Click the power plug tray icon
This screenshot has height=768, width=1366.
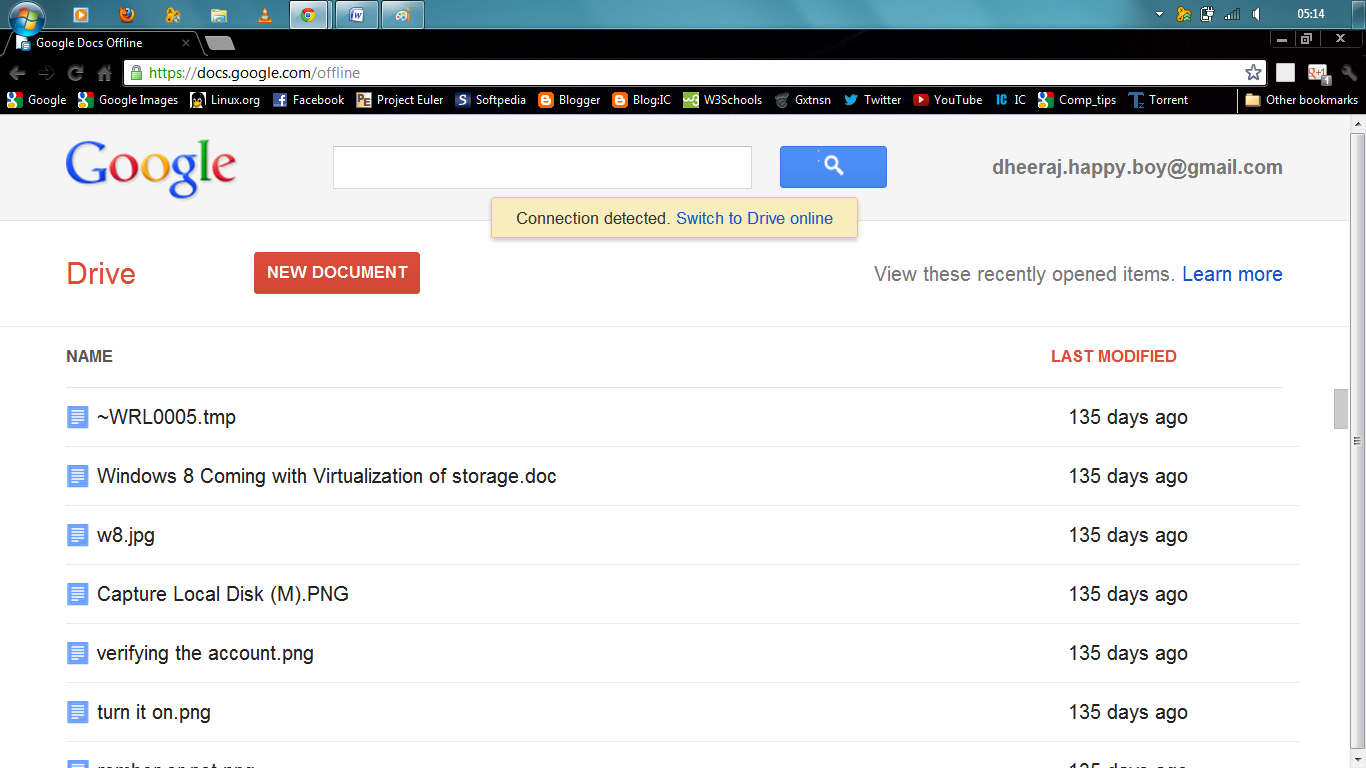1208,14
